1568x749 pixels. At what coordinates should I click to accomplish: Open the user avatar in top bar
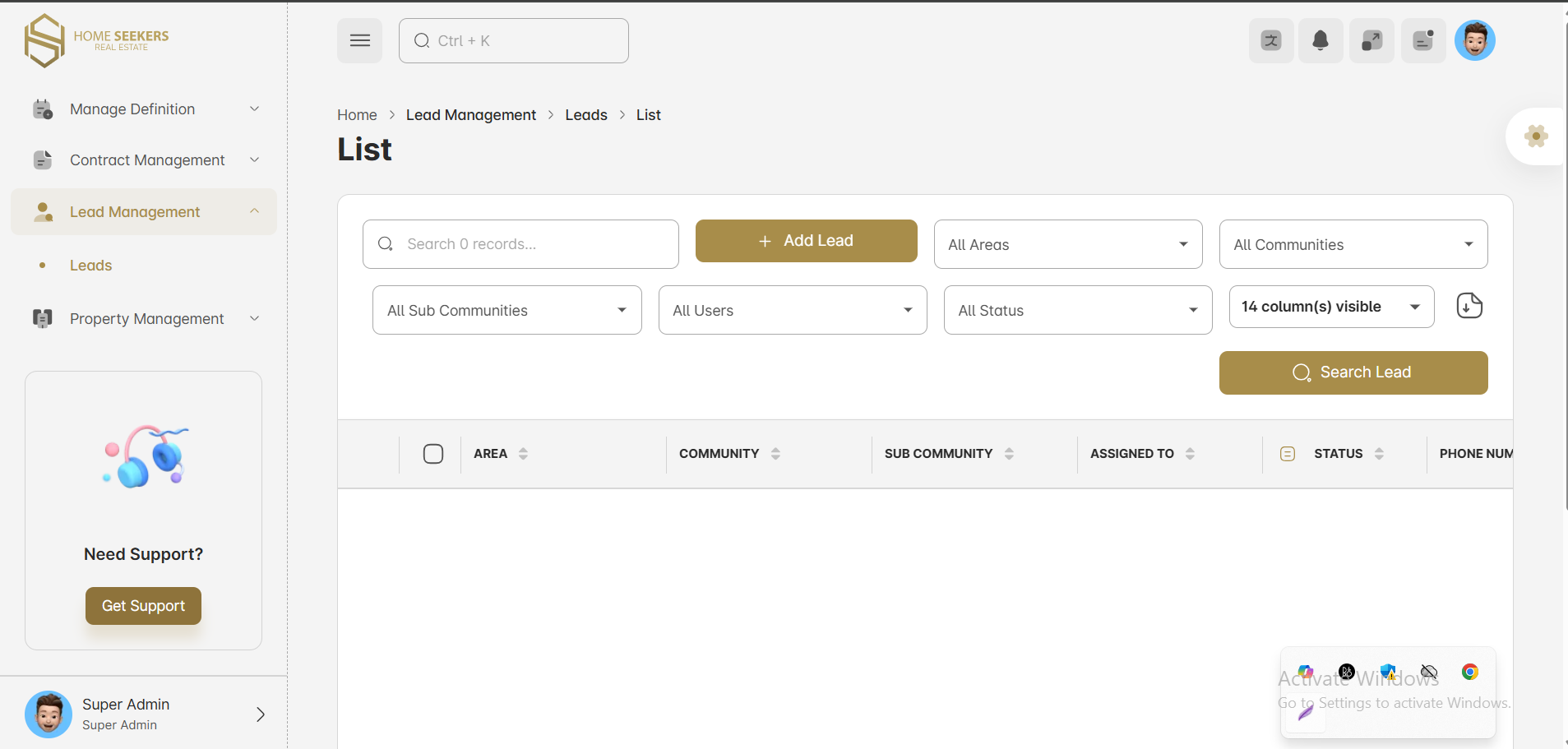pos(1474,40)
